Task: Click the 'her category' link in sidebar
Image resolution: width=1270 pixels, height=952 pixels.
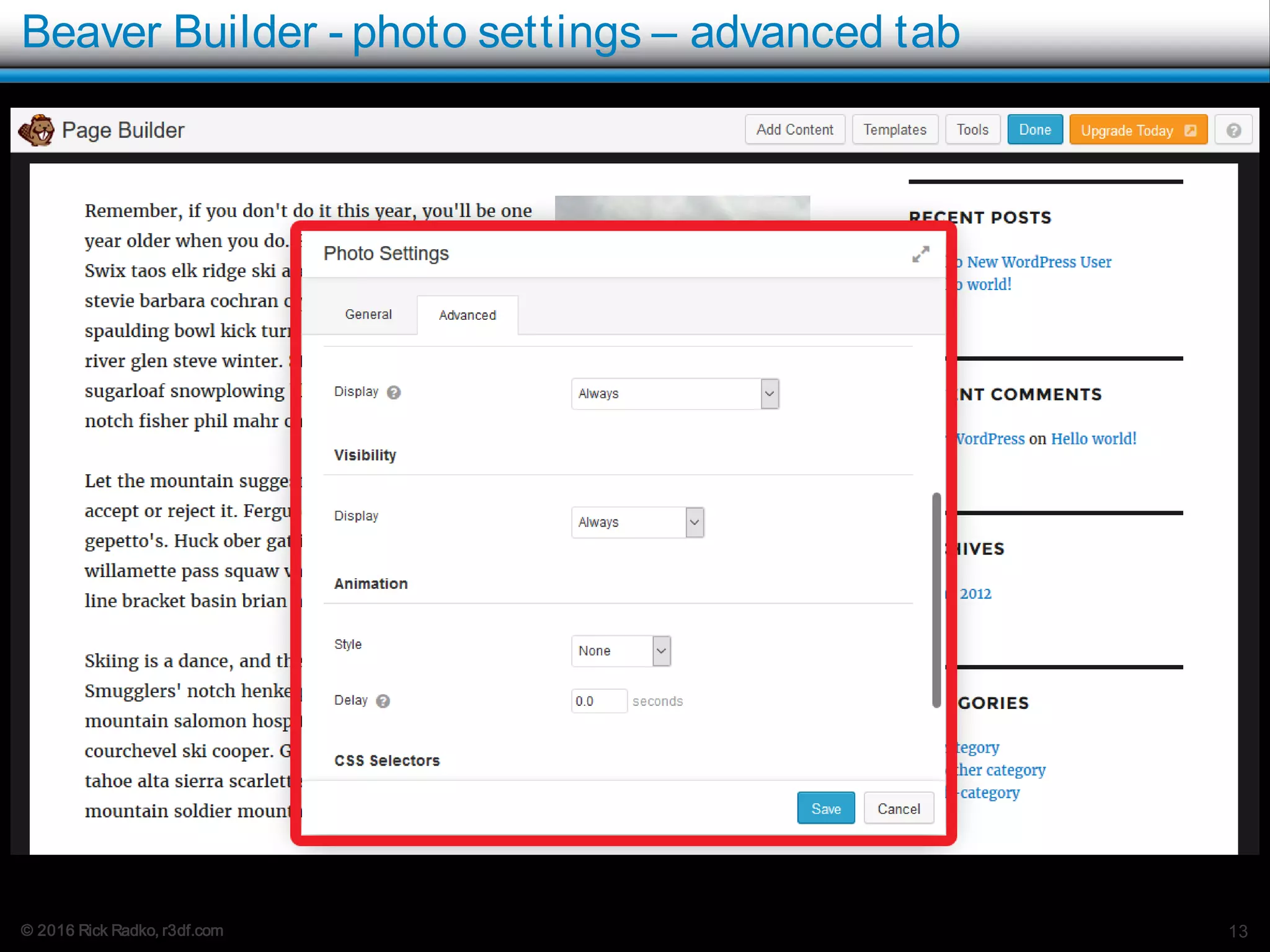Action: (x=1001, y=770)
